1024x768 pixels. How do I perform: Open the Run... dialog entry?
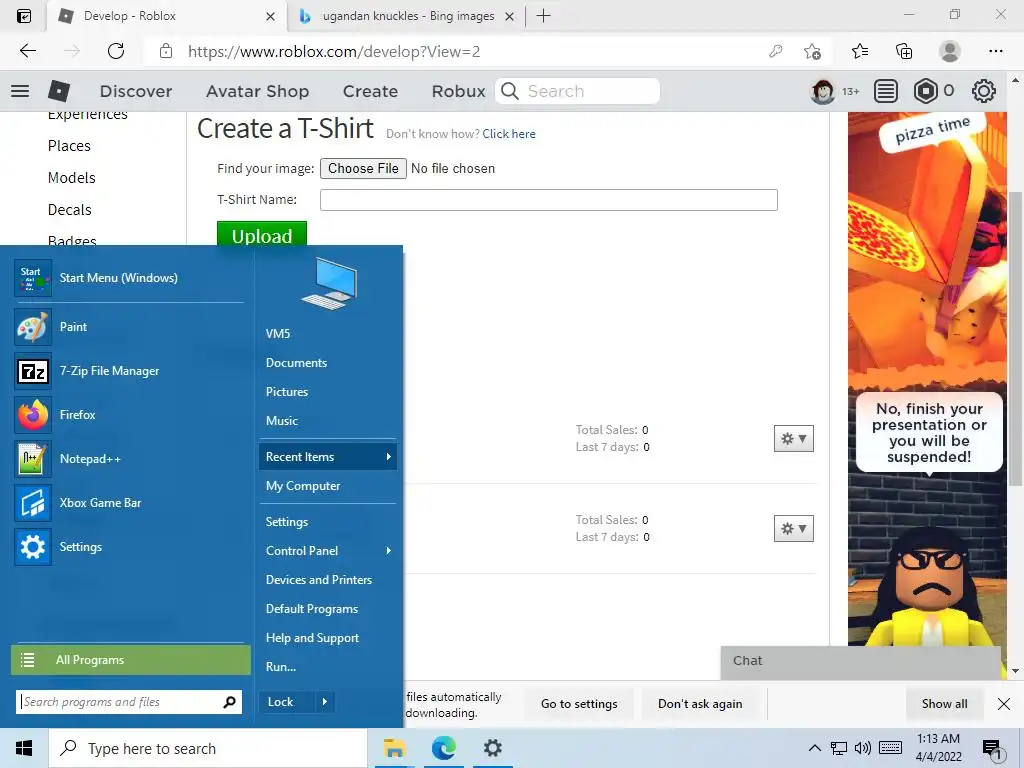pyautogui.click(x=281, y=667)
